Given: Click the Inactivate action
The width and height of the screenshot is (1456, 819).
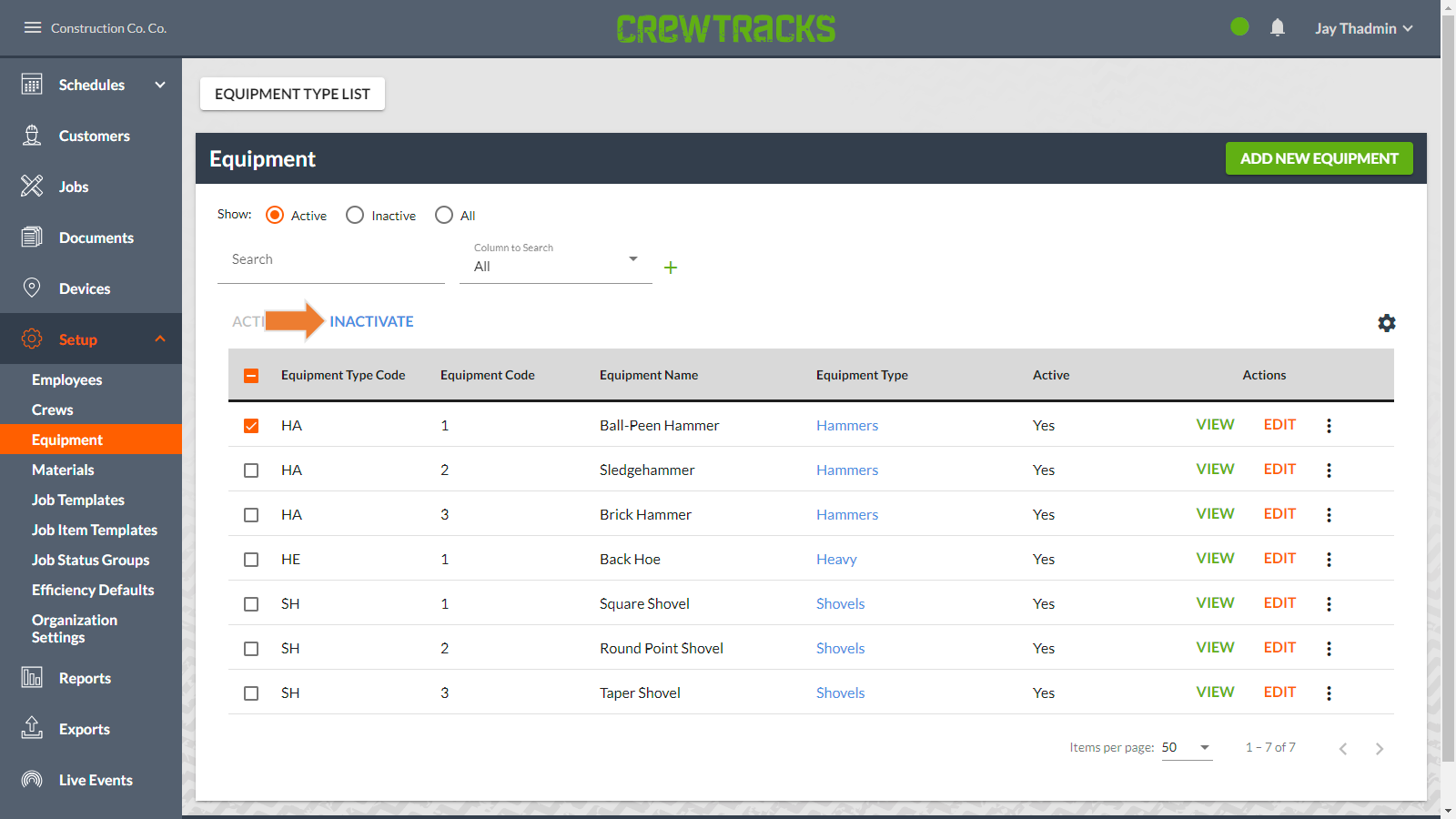Looking at the screenshot, I should coord(371,321).
